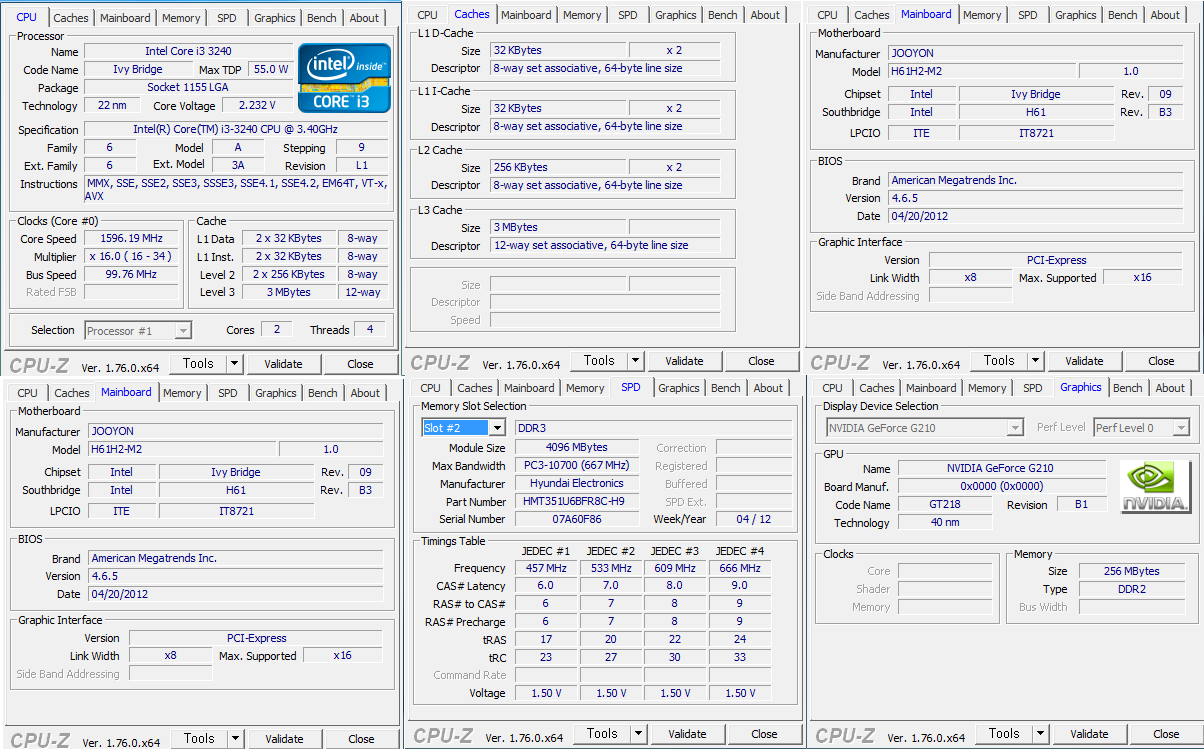
Task: Select Mainboard tab in the SPD window
Action: click(x=529, y=388)
